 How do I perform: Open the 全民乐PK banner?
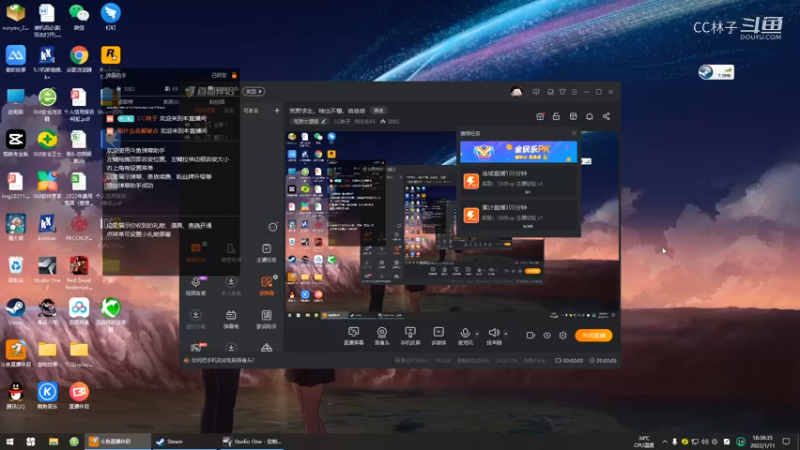coord(518,152)
